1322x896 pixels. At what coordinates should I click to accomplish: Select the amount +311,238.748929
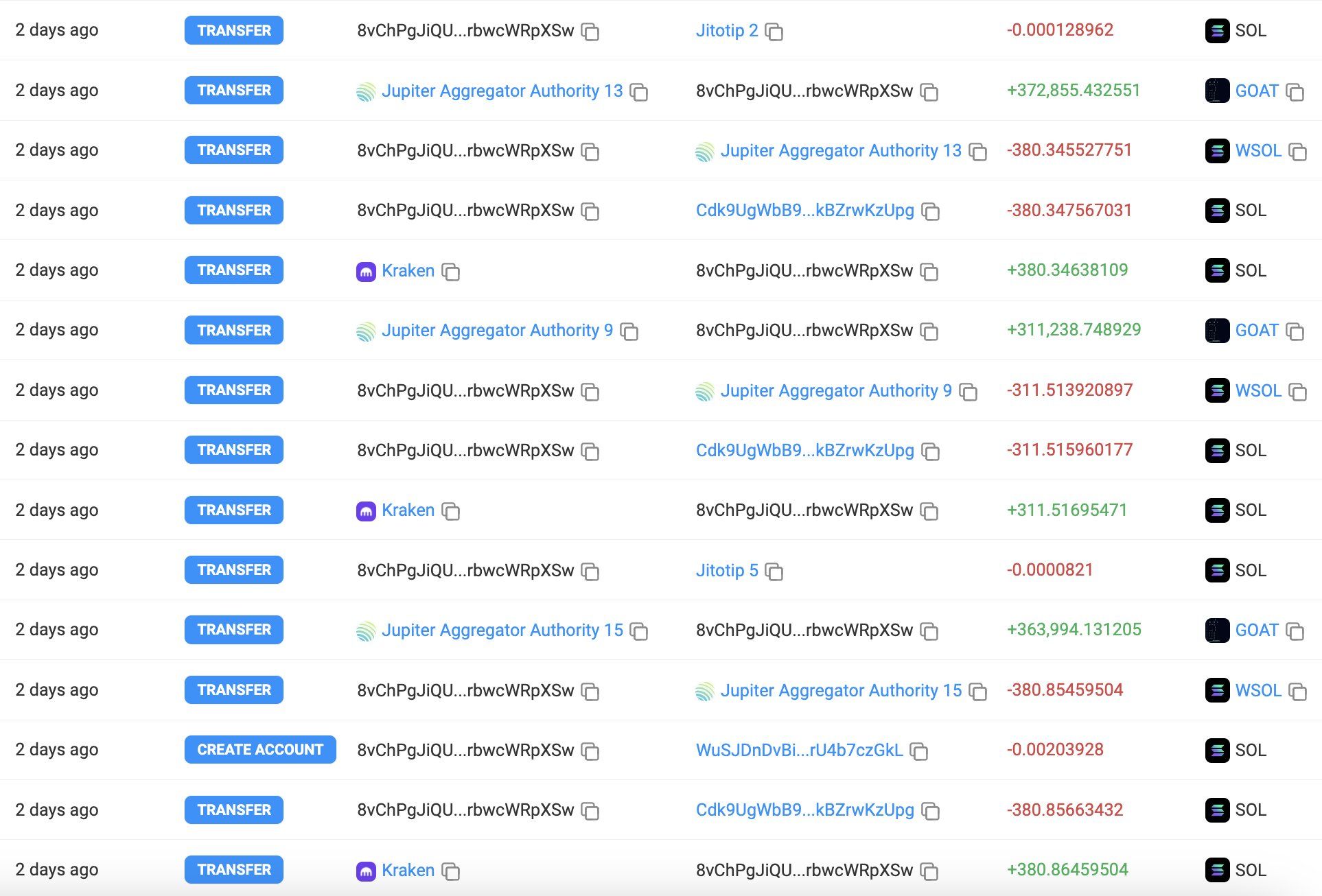[x=1074, y=329]
